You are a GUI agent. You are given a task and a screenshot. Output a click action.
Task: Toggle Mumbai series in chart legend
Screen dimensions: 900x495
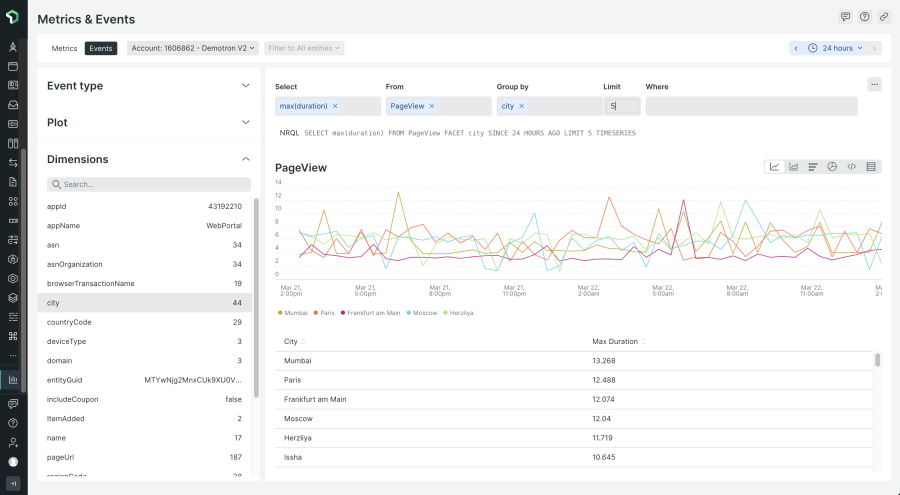294,313
